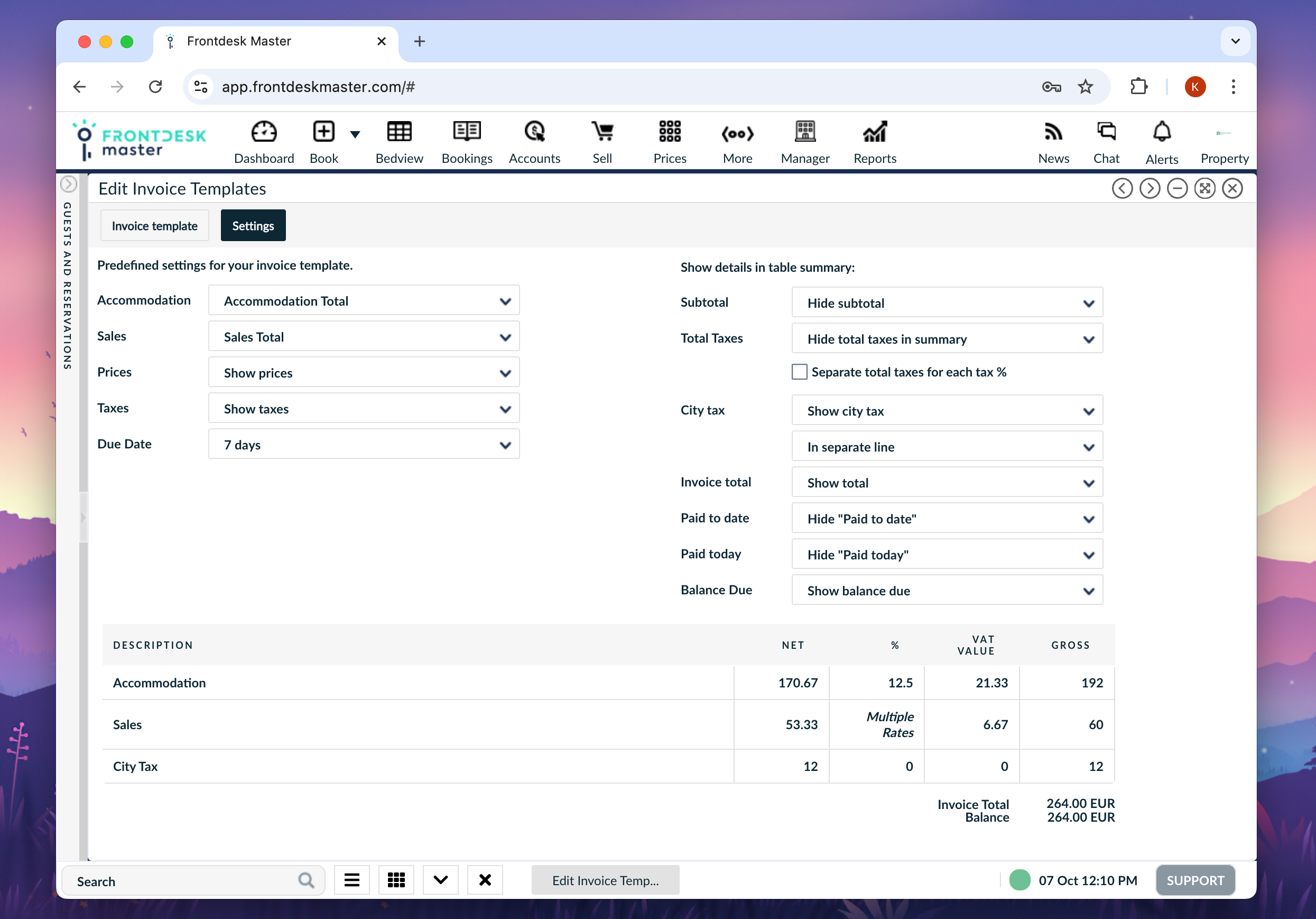Click the Paid to date dropdown

(947, 519)
